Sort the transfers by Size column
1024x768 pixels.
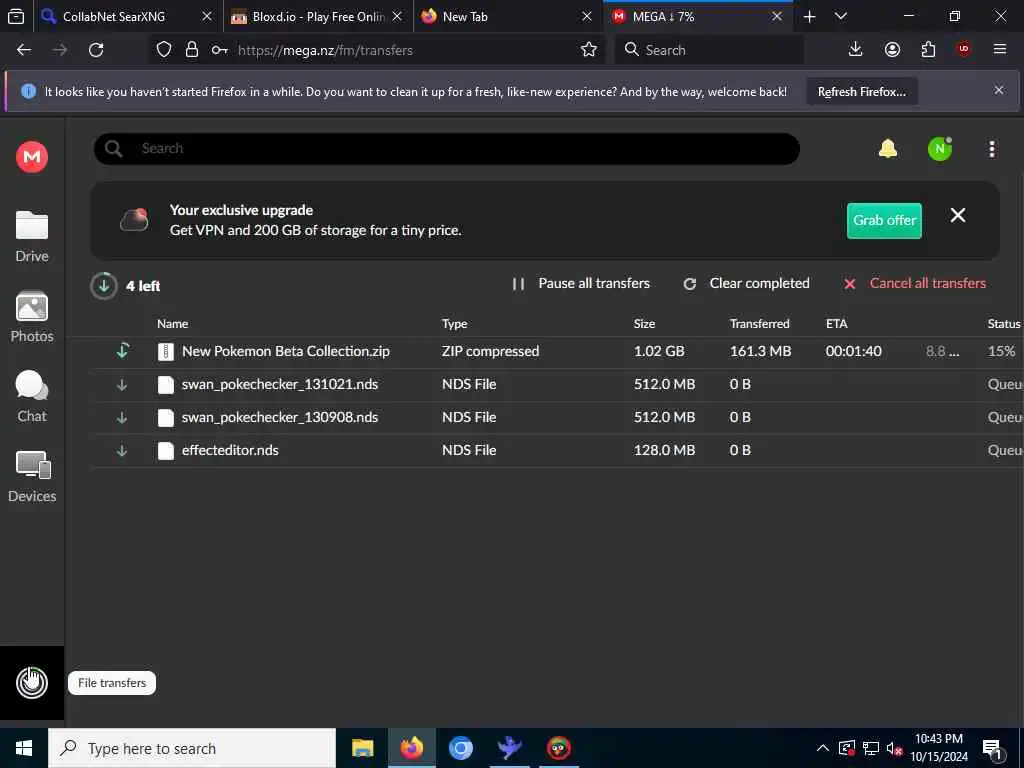click(644, 324)
